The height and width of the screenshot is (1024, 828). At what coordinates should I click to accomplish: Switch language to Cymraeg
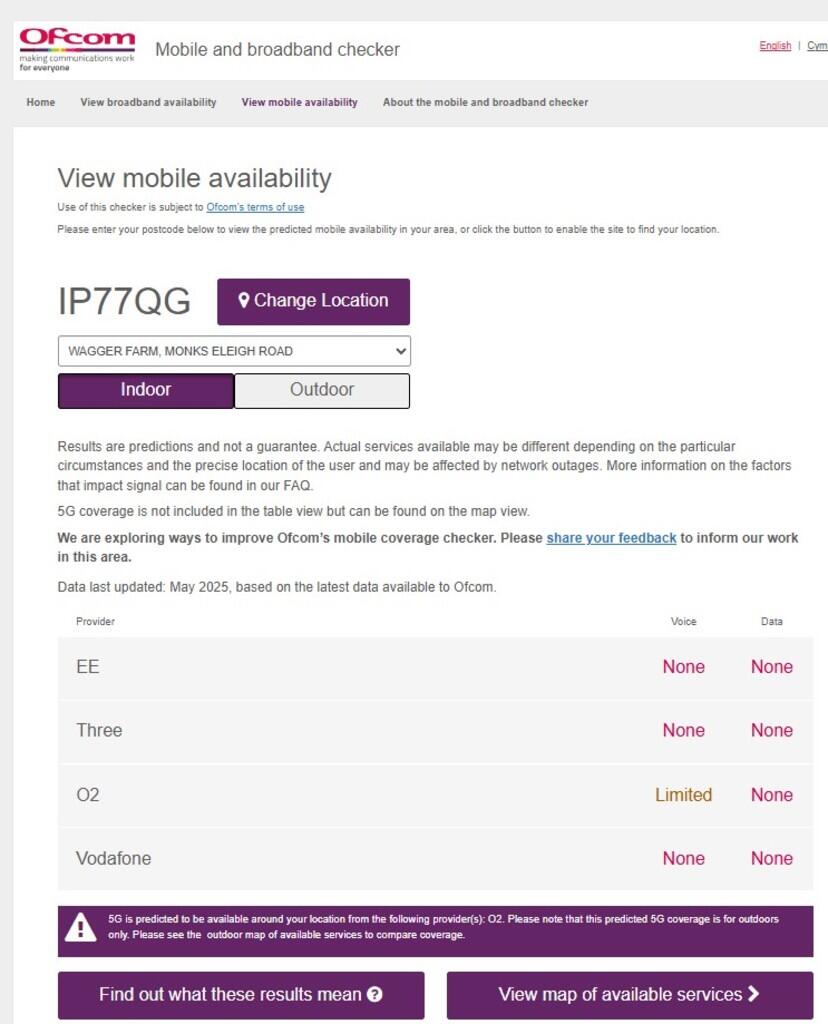click(817, 46)
